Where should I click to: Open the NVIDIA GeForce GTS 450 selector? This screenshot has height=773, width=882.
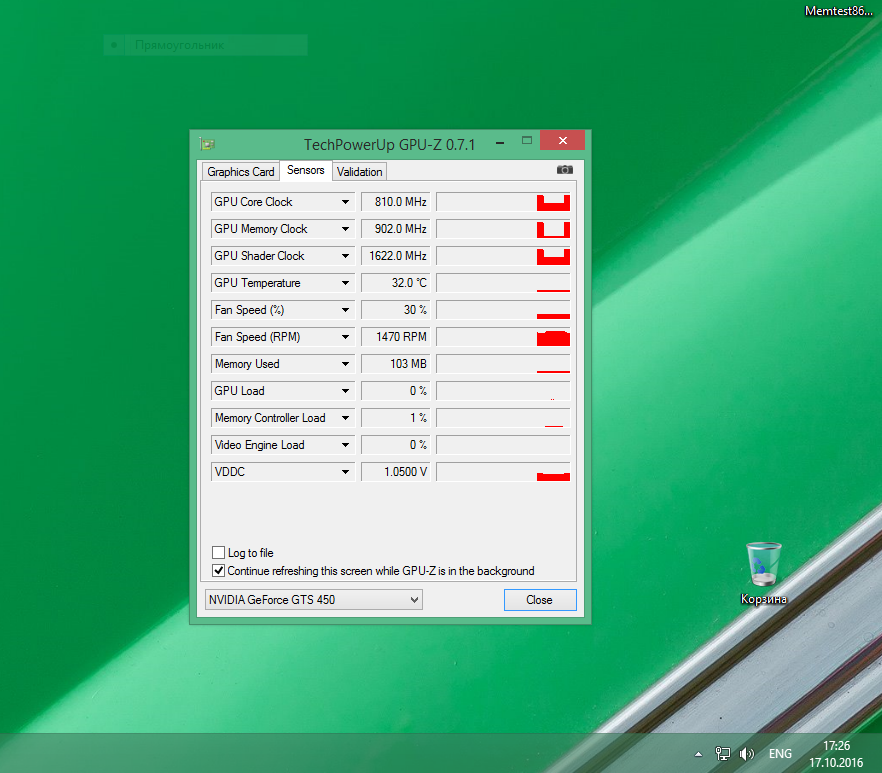314,600
